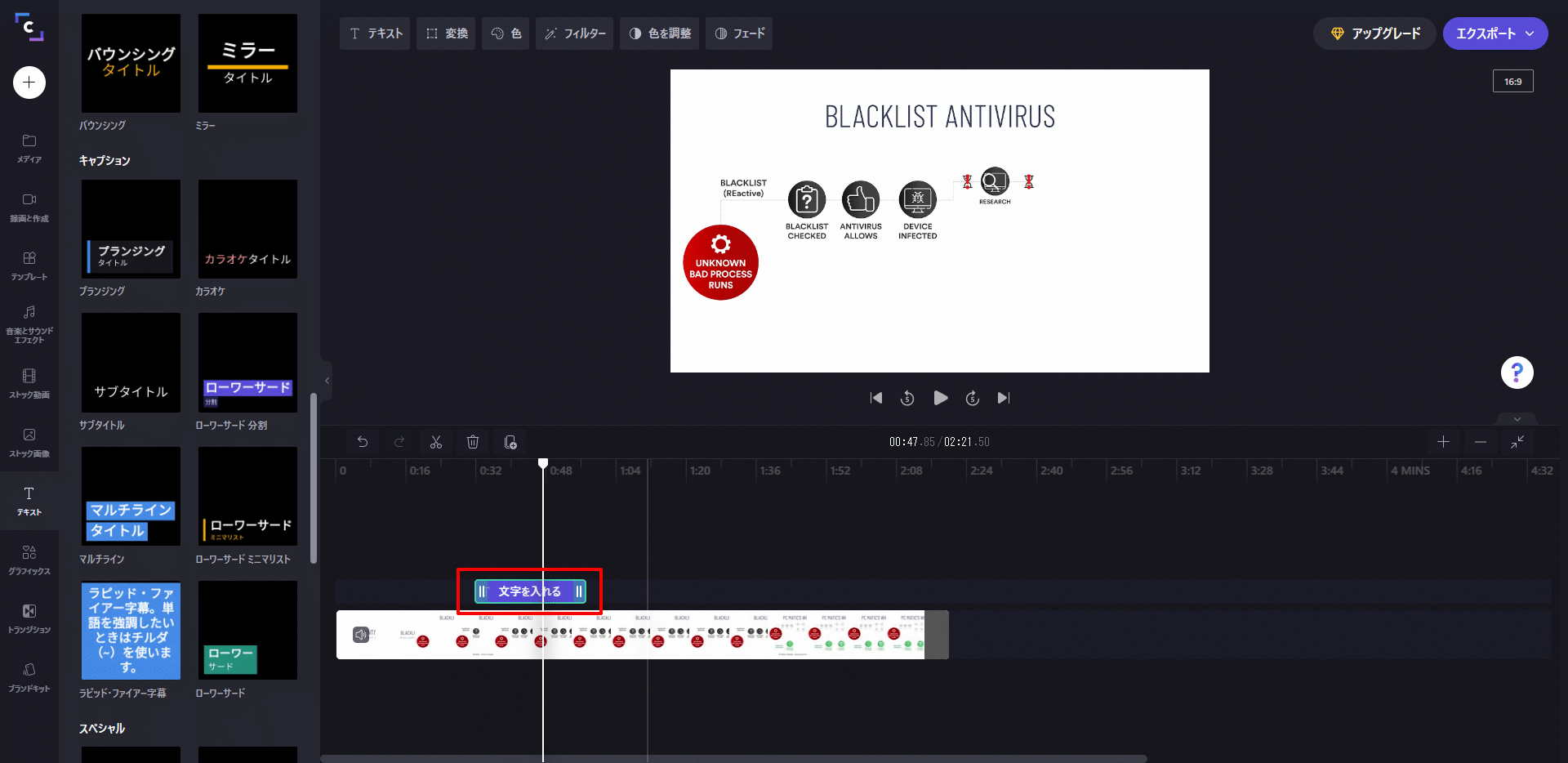
Task: Zoom in the timeline with plus icon
Action: pos(1443,442)
